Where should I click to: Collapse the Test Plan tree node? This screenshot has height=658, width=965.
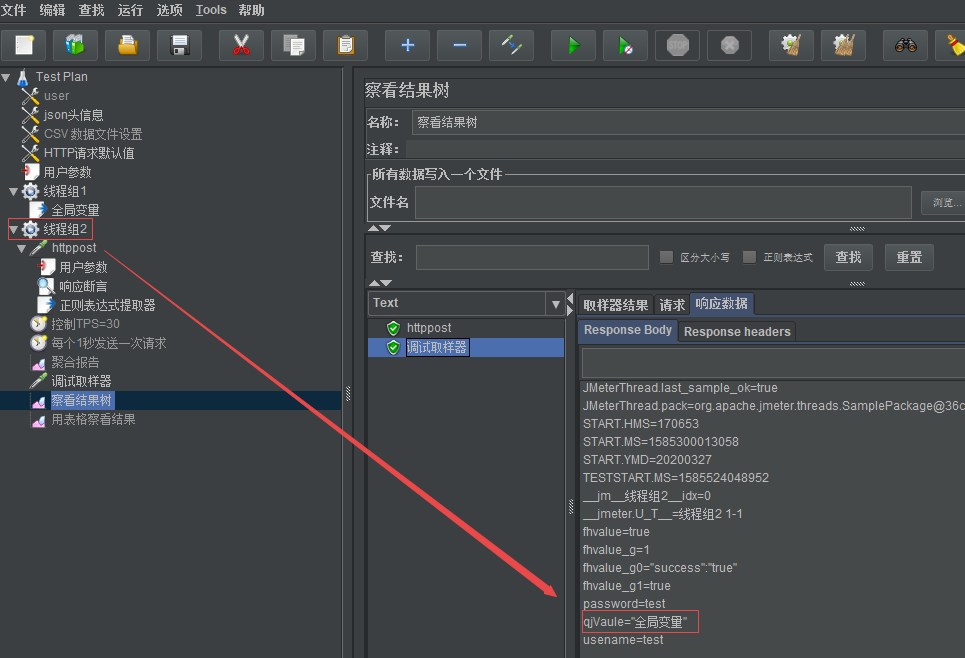(6, 78)
